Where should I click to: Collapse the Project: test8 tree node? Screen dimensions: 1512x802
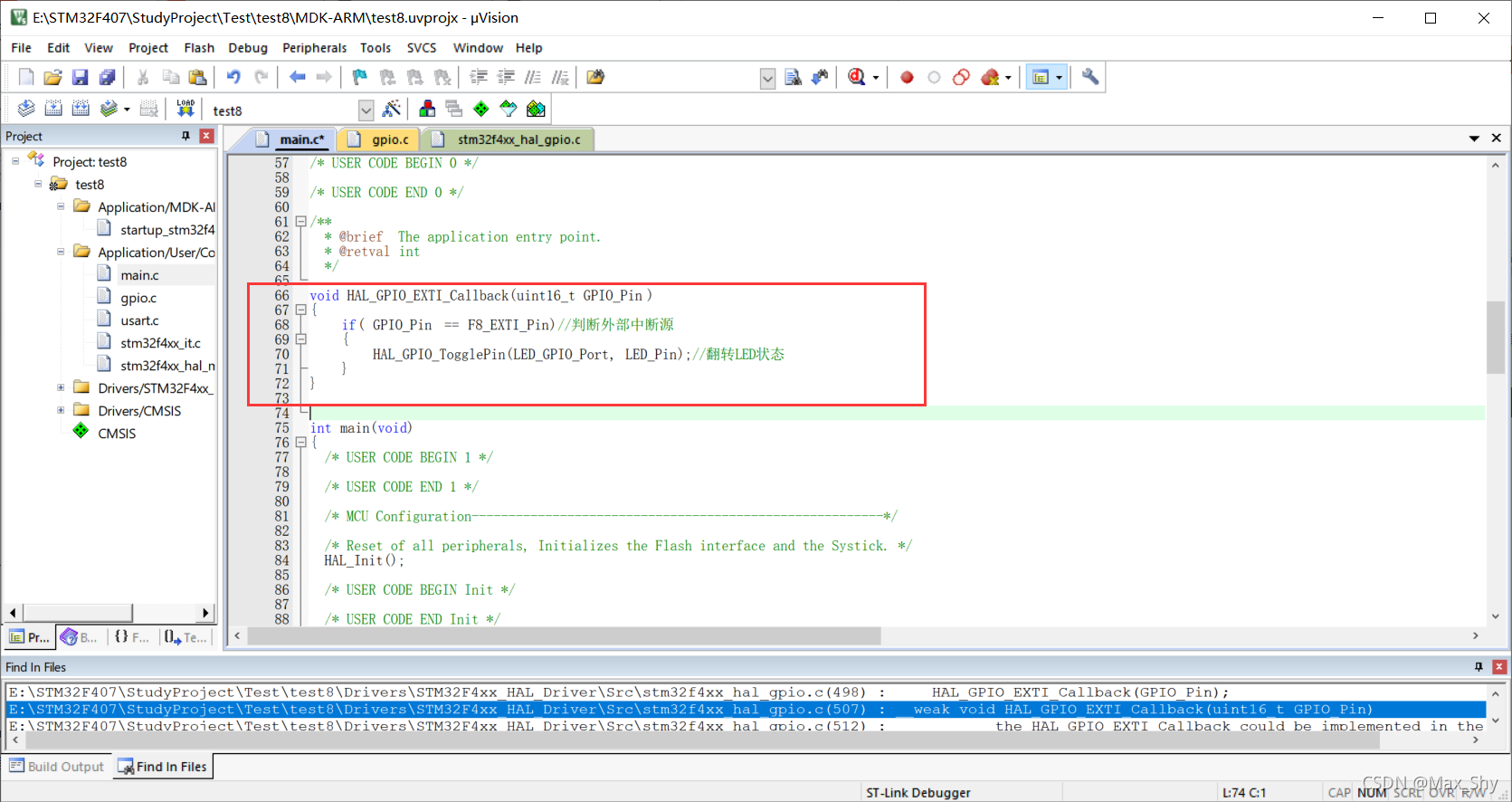tap(15, 161)
